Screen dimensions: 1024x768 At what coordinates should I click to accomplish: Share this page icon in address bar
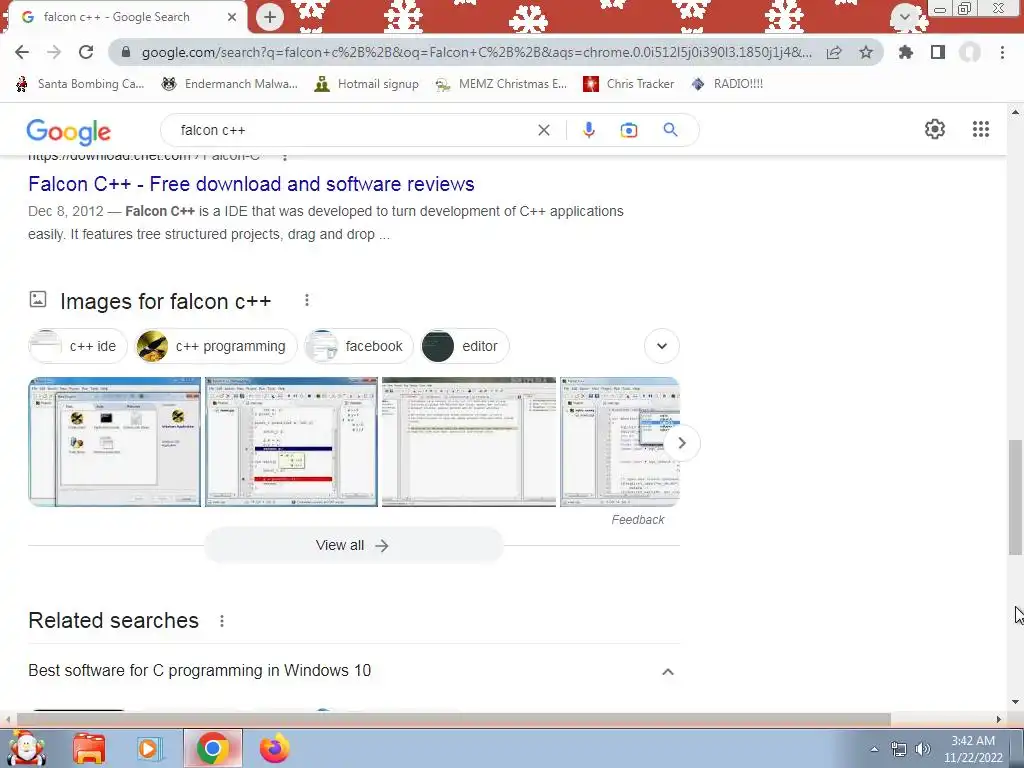coord(834,52)
